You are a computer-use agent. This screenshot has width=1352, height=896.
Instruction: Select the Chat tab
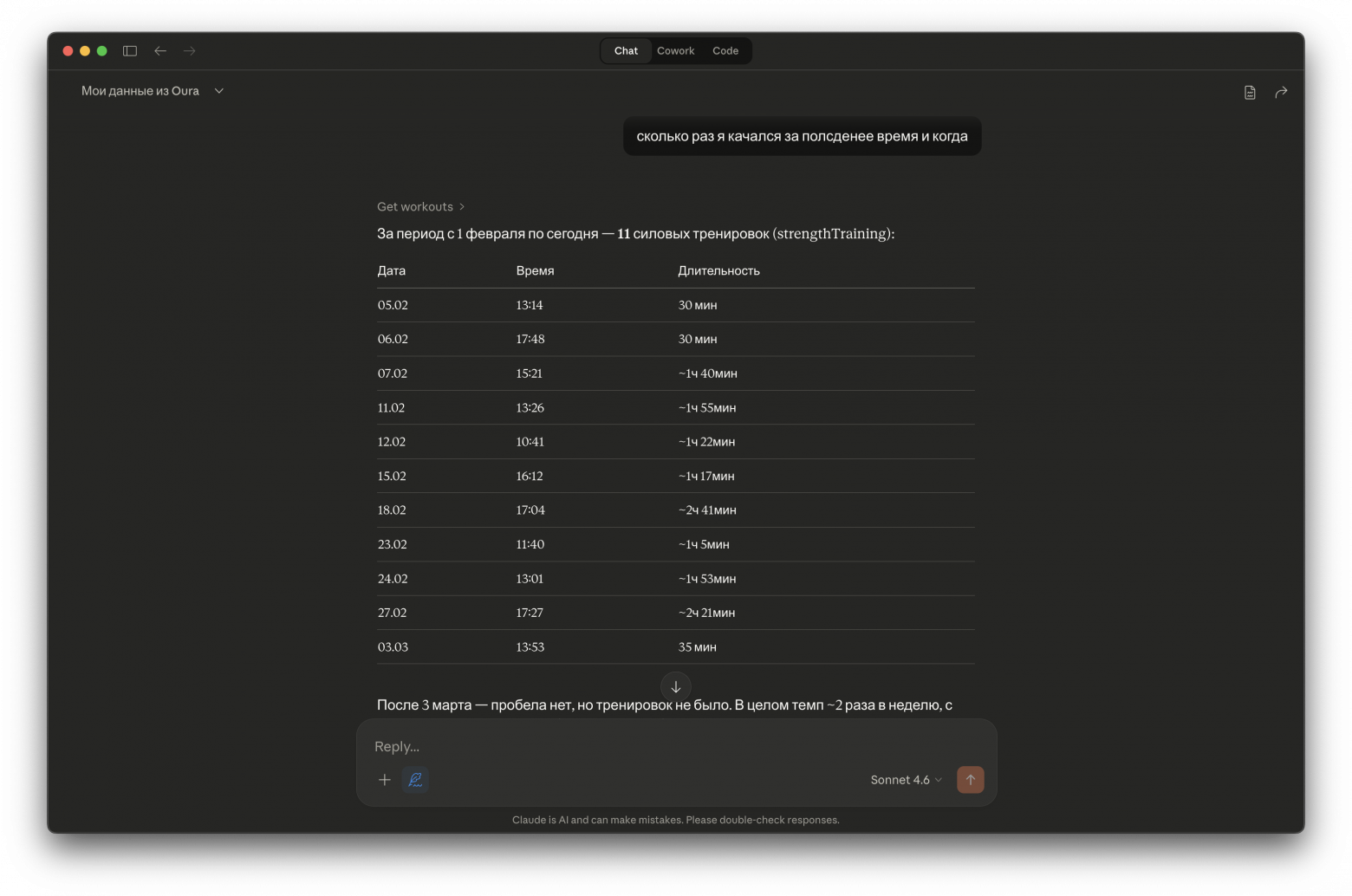click(x=626, y=51)
